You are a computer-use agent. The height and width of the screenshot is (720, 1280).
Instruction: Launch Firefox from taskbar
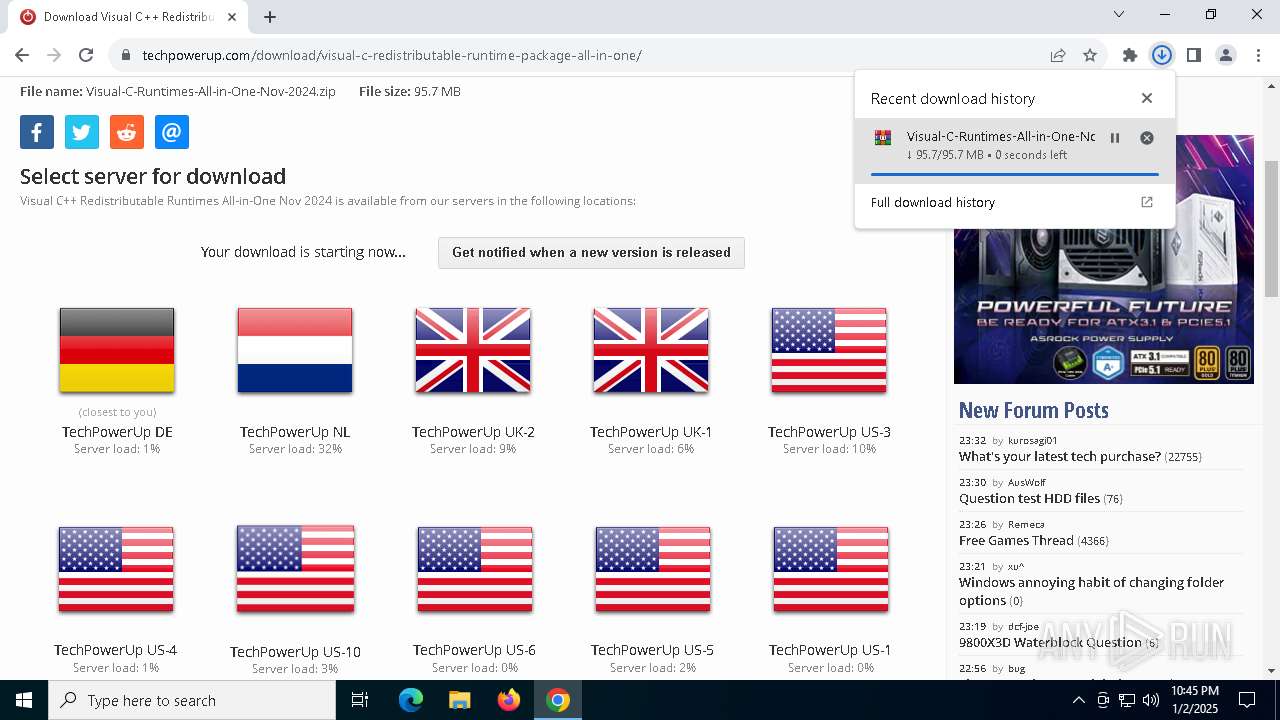coord(509,700)
